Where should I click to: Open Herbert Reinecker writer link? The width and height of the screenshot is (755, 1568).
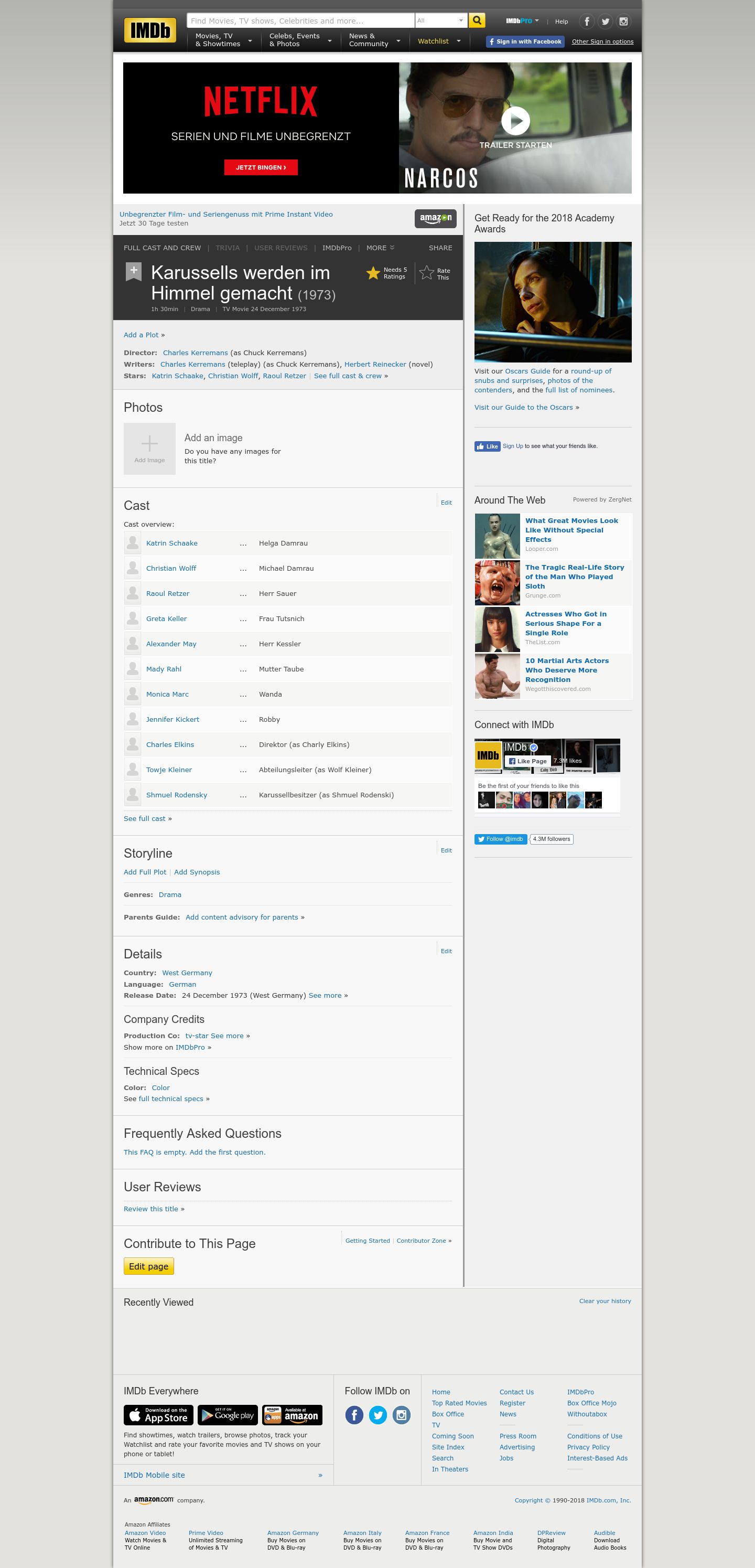pyautogui.click(x=375, y=364)
